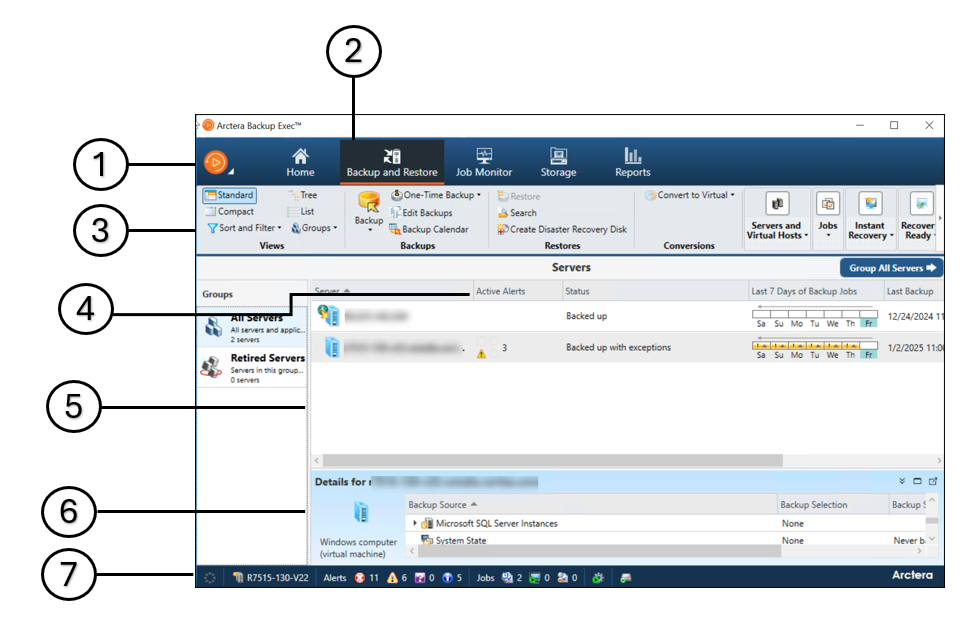Image resolution: width=966 pixels, height=618 pixels.
Task: Select the All Servers group
Action: [252, 327]
